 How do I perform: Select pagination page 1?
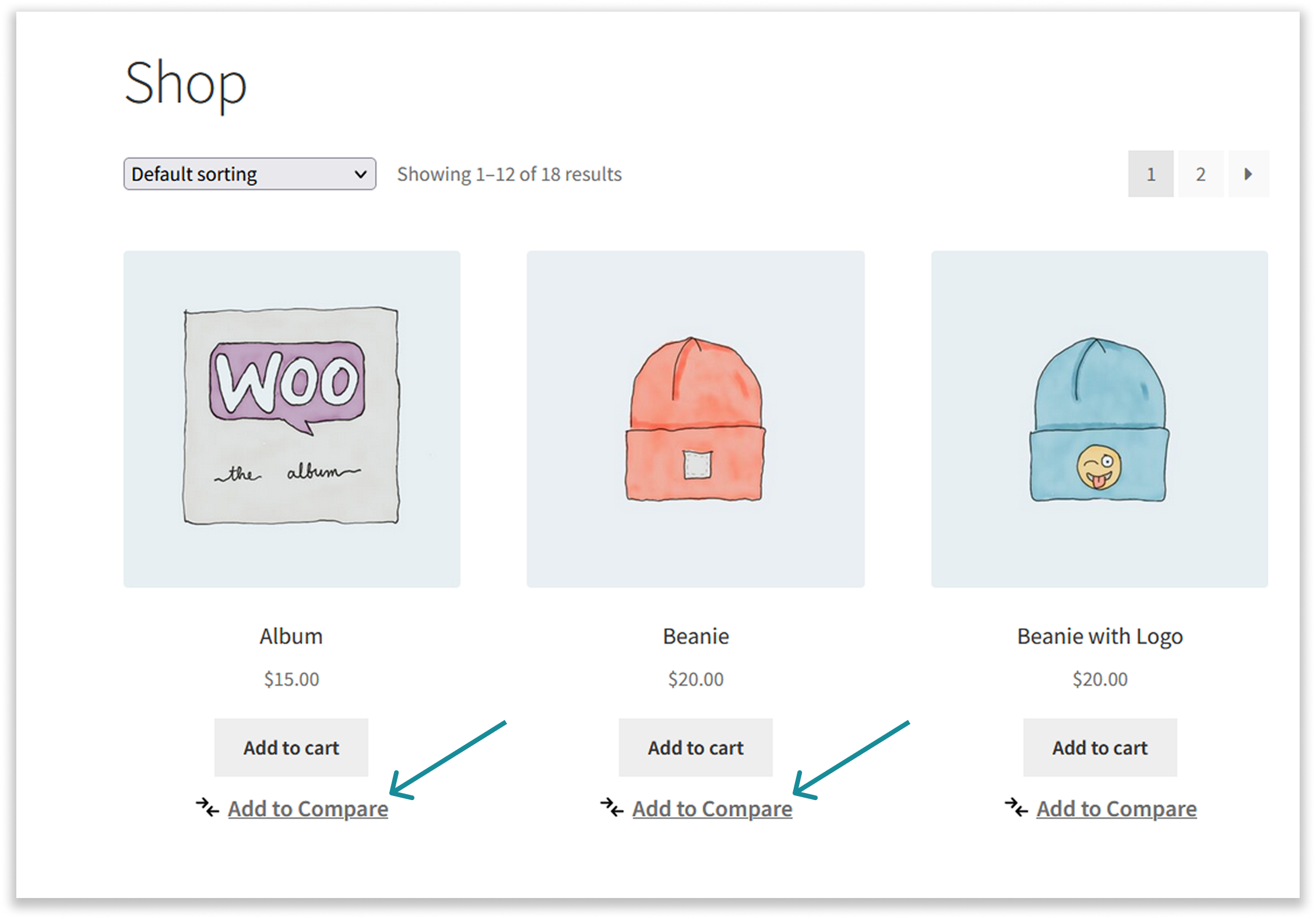[1150, 174]
